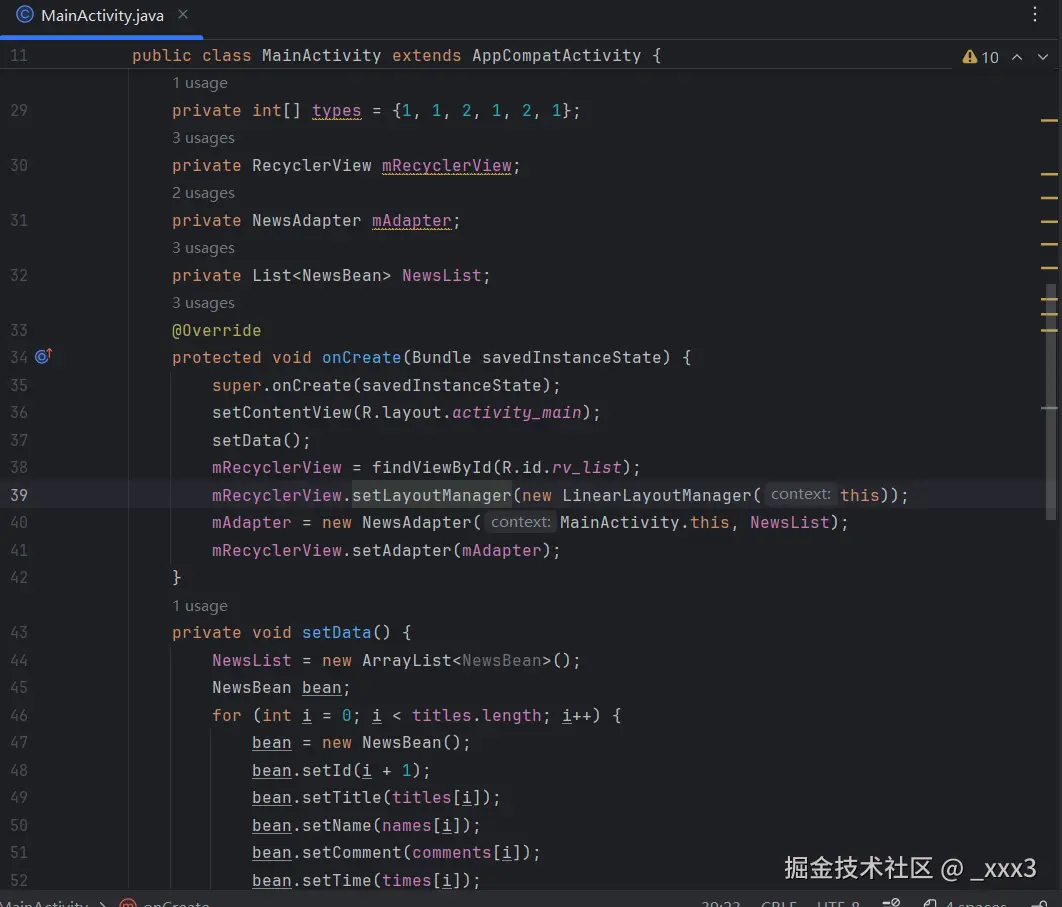The width and height of the screenshot is (1062, 907).
Task: Close the MainActivity.java tab
Action: point(183,14)
